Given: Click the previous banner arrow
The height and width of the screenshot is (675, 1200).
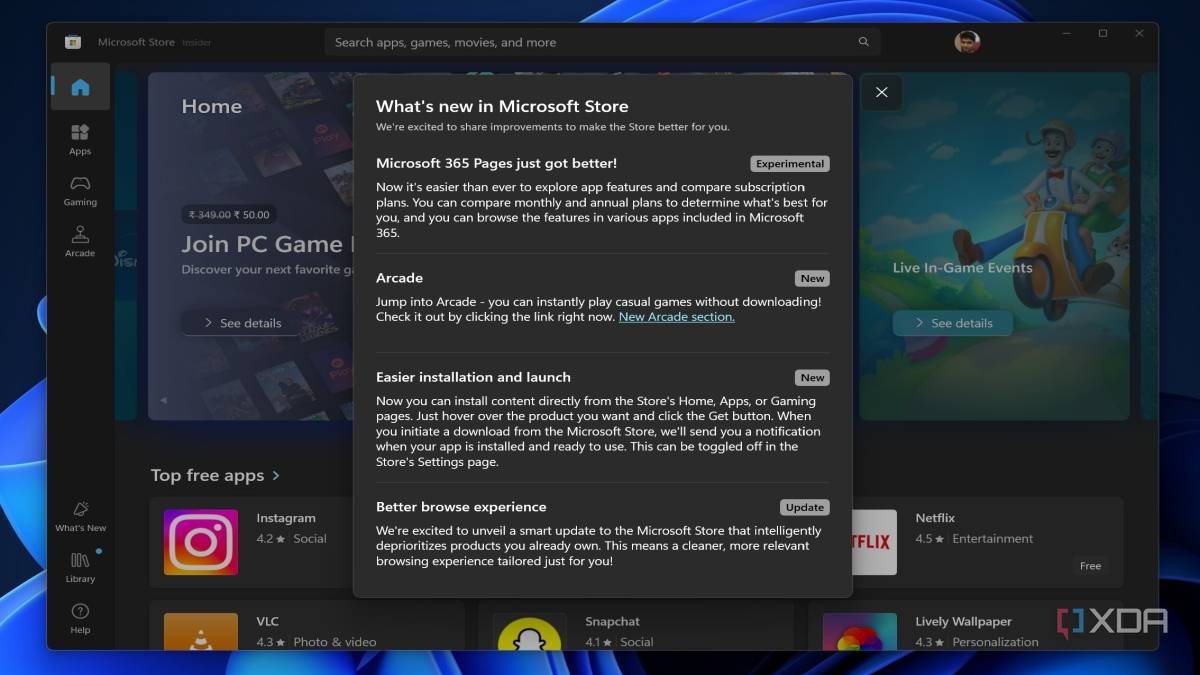Looking at the screenshot, I should coord(163,401).
